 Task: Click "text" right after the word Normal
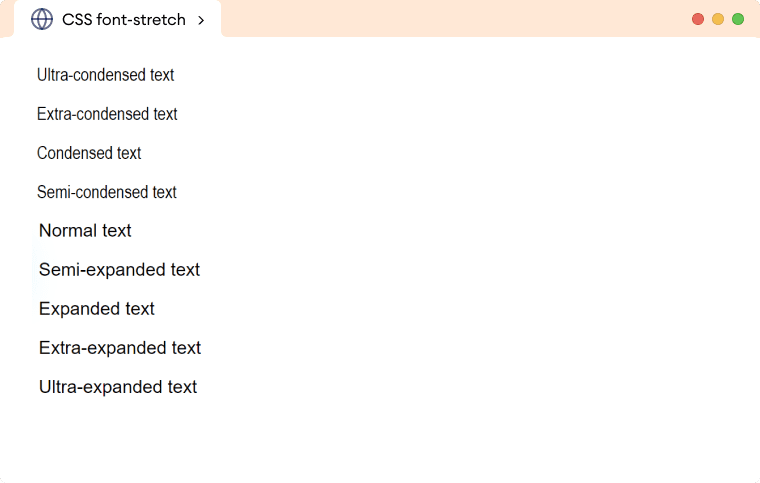click(117, 231)
